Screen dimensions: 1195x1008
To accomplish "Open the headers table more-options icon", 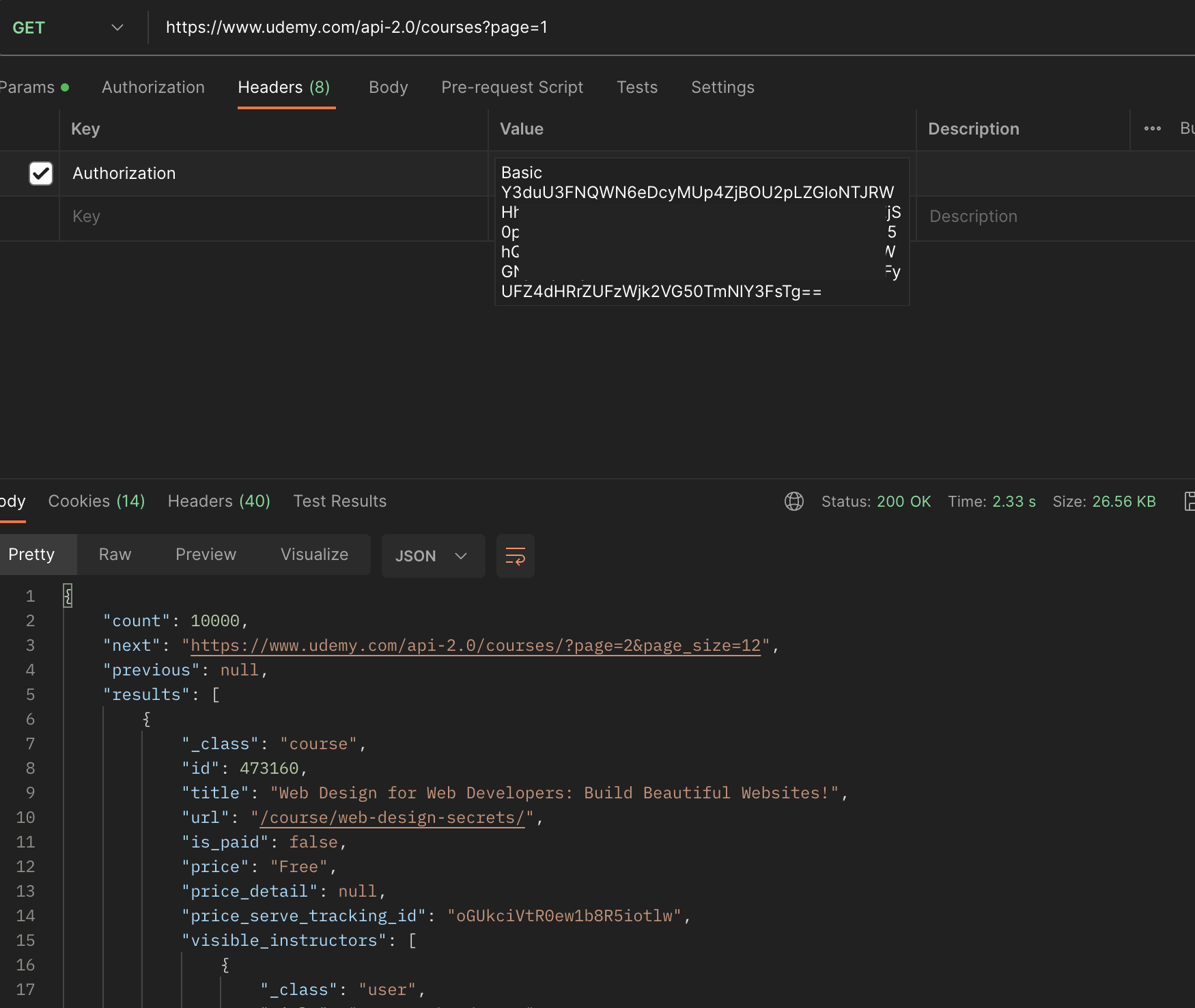I will point(1153,128).
